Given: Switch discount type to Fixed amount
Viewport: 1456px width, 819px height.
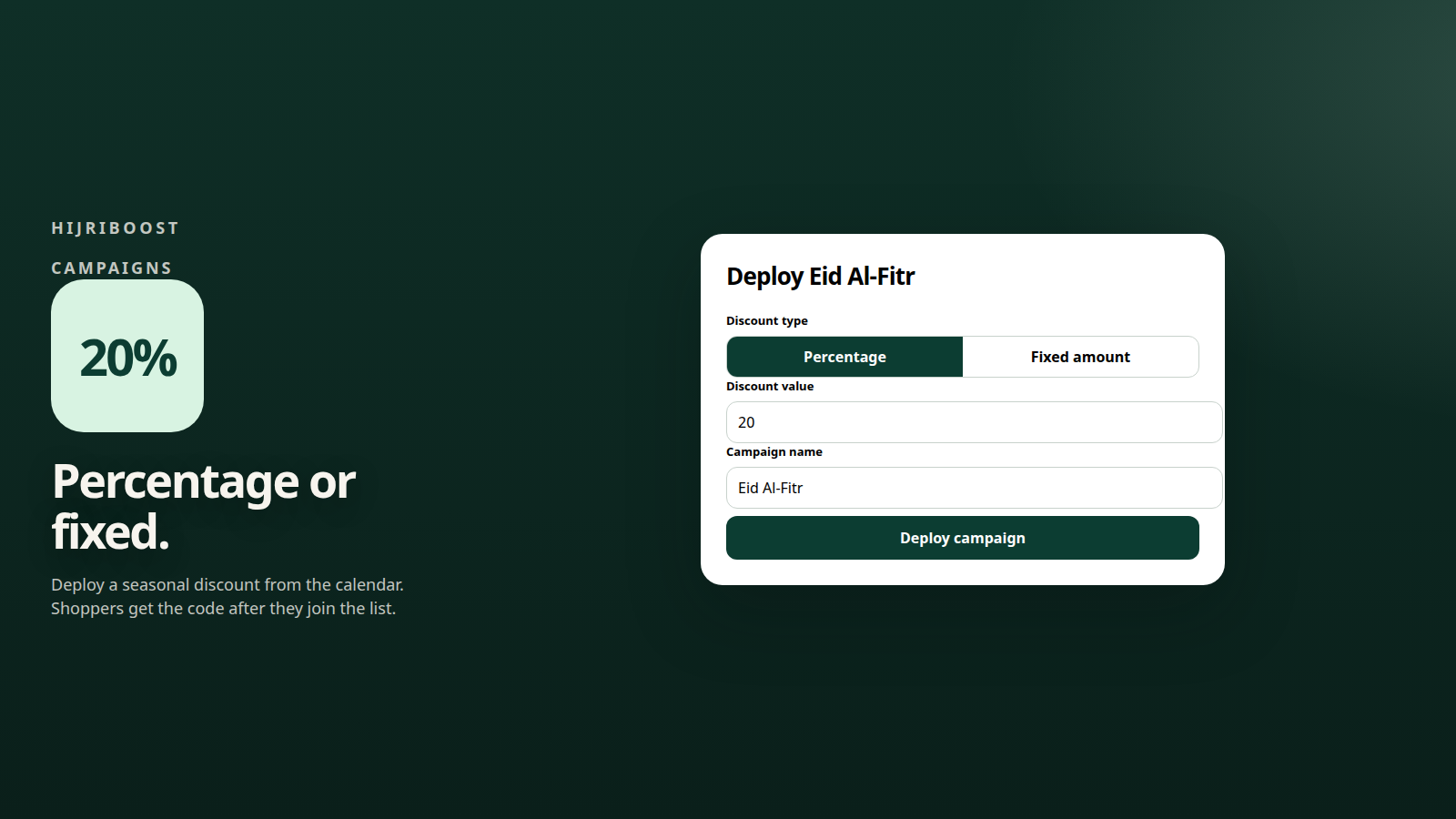Looking at the screenshot, I should (x=1080, y=357).
